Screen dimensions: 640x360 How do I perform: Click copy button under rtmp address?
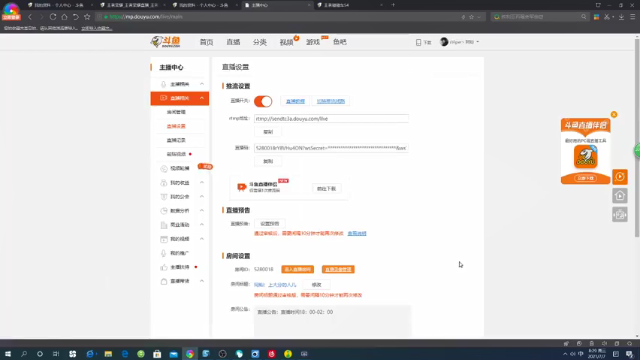click(268, 132)
